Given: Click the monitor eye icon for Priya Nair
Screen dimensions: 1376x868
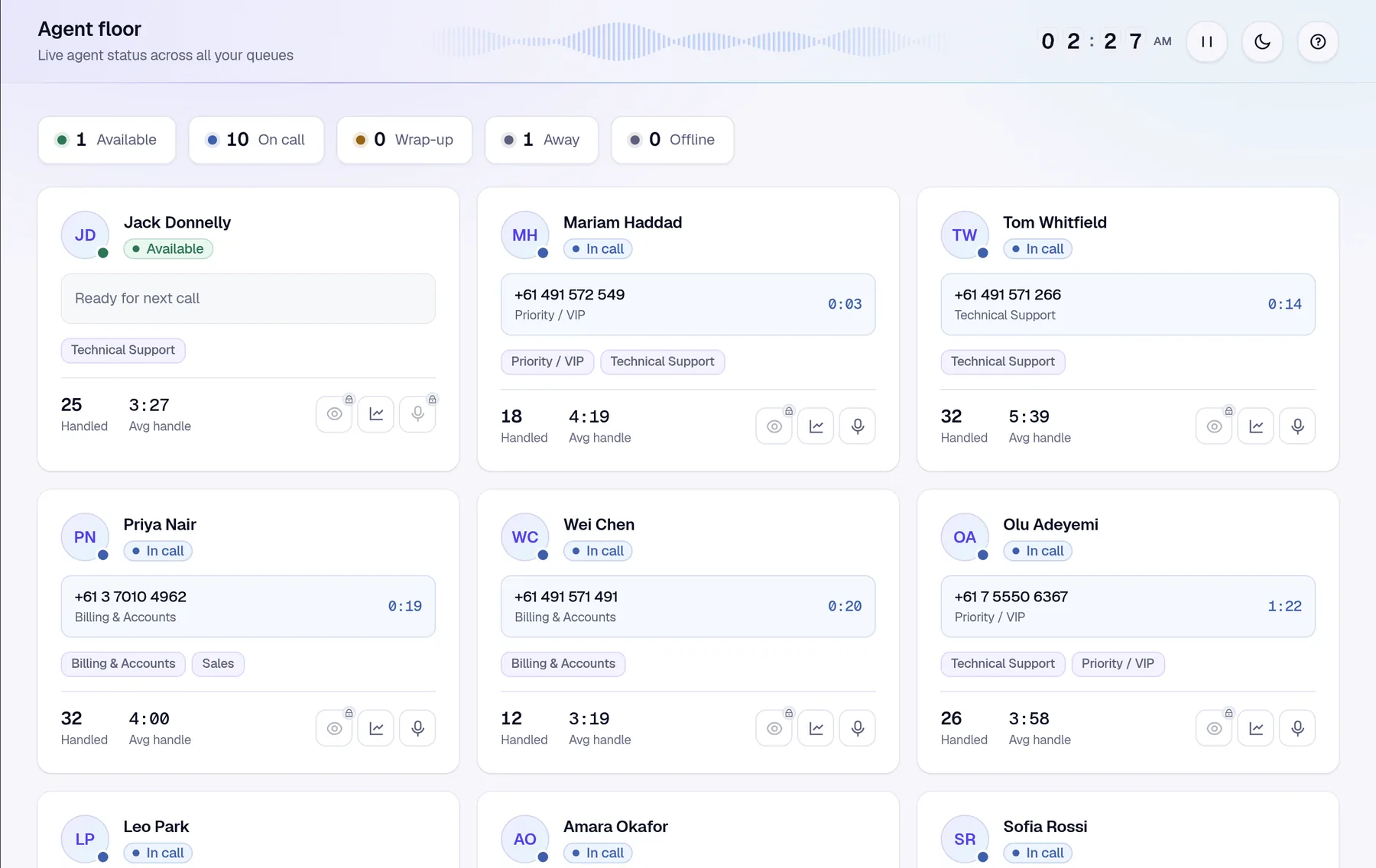Looking at the screenshot, I should [x=334, y=728].
